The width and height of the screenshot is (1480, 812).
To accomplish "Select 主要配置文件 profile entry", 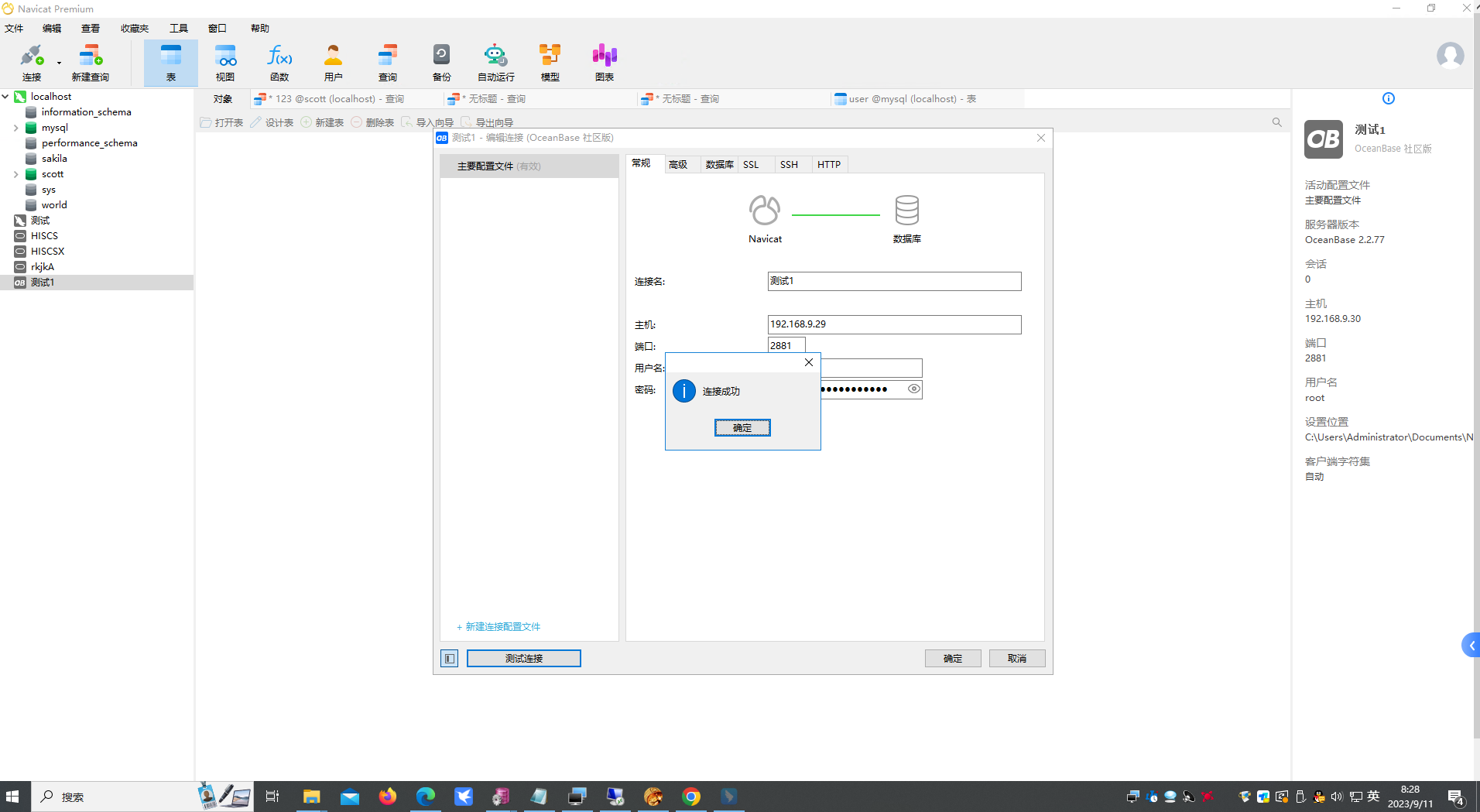I will [529, 166].
